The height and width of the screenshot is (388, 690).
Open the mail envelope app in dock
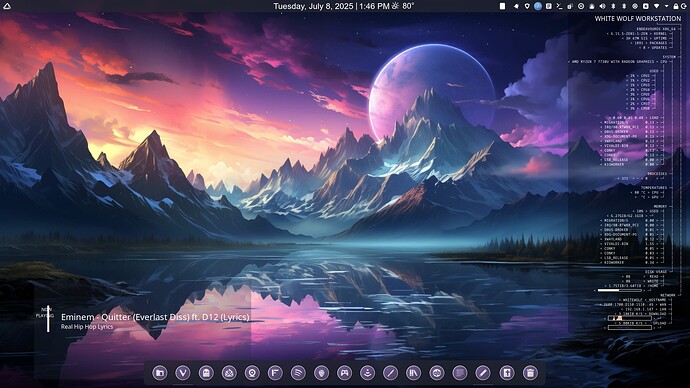[229, 373]
